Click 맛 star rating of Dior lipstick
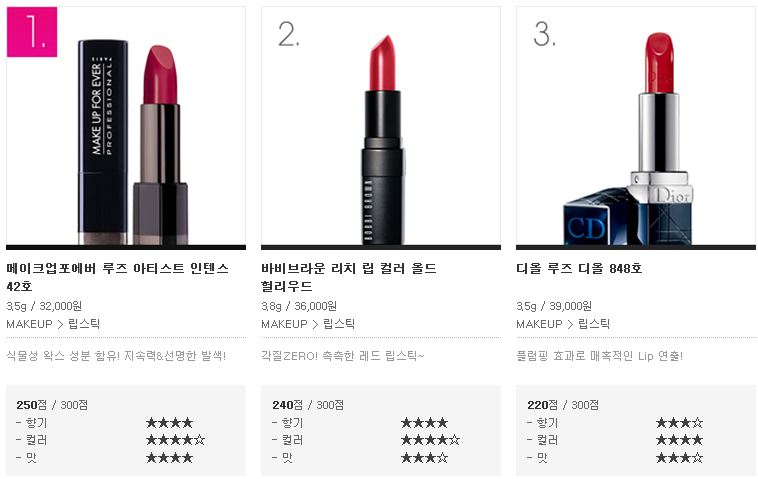Screen dimensions: 758x479 coord(679,457)
